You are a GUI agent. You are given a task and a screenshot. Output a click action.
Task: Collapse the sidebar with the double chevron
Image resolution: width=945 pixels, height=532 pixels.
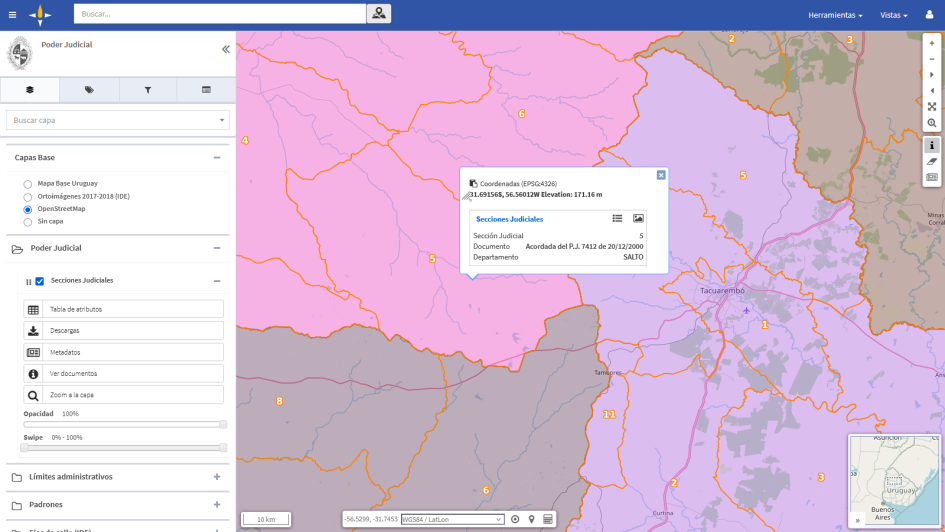click(x=225, y=49)
